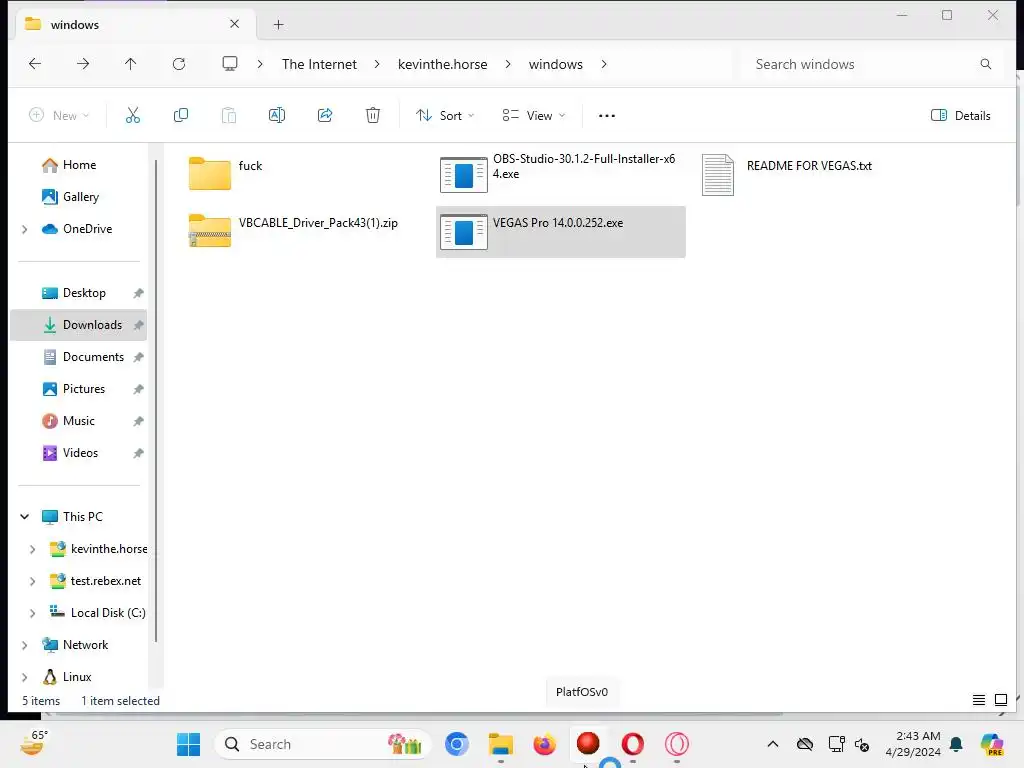
Task: Click the search magnifier icon in Explorer
Action: [x=985, y=64]
